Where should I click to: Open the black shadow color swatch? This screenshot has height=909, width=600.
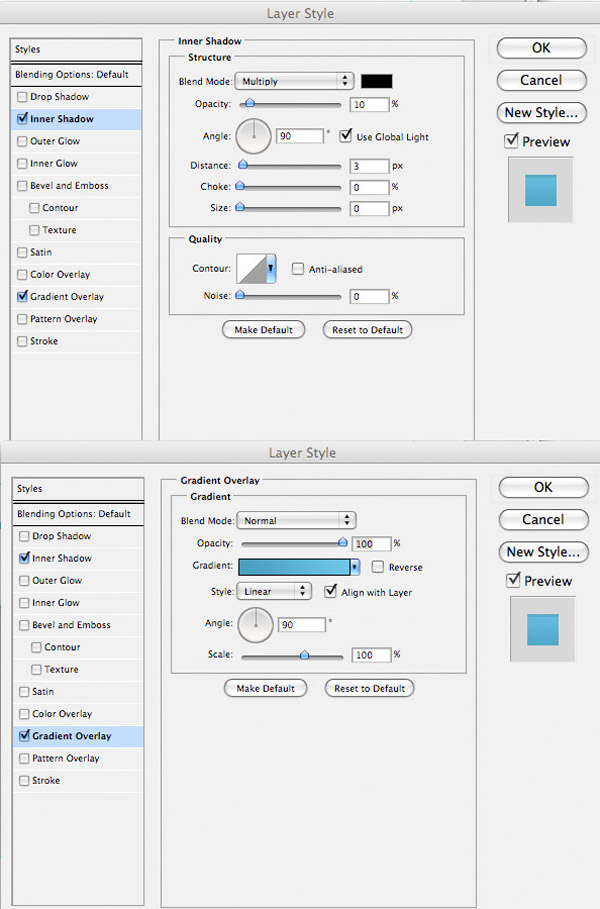(x=377, y=81)
